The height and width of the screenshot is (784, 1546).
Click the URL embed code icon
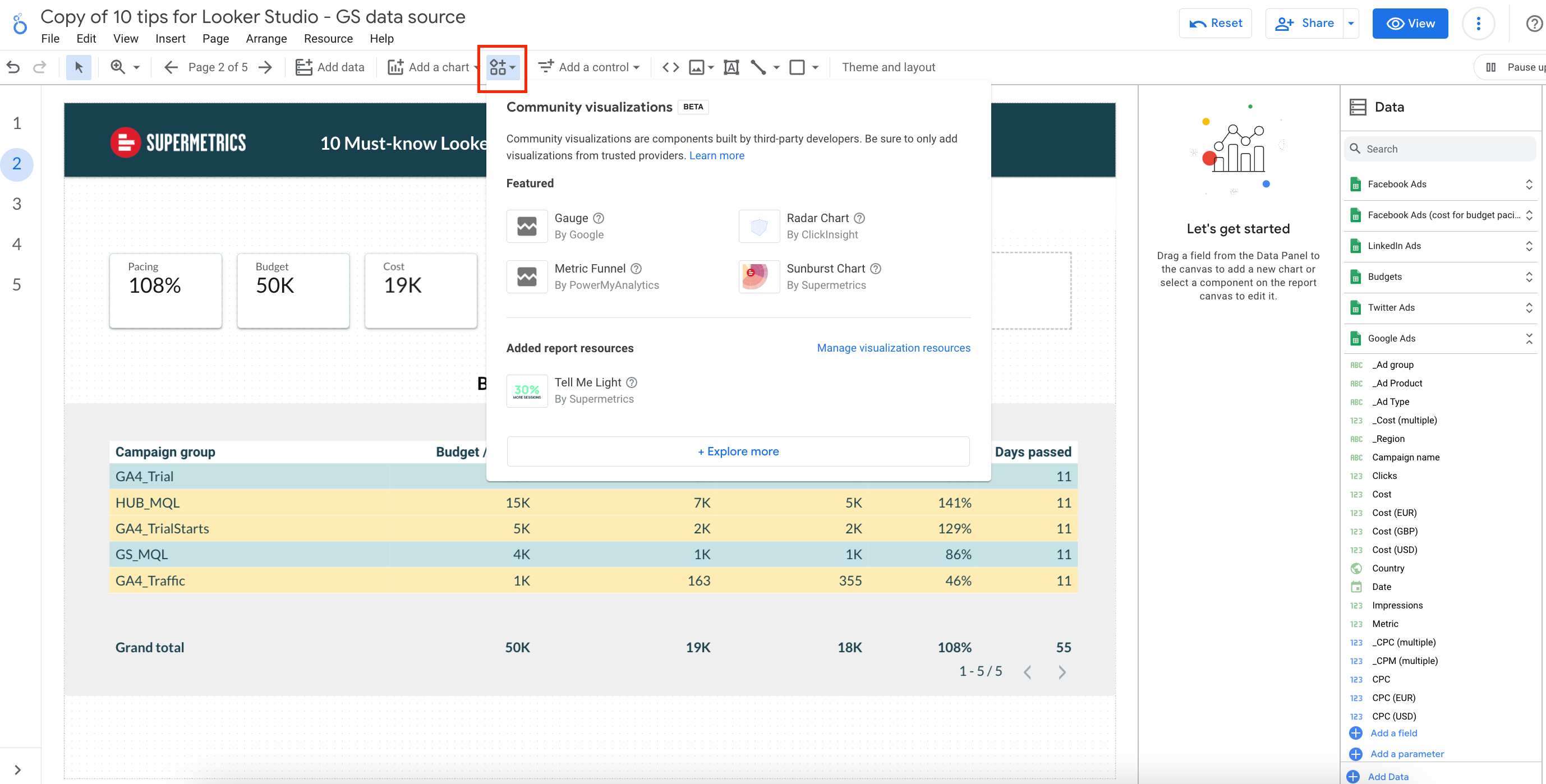pyautogui.click(x=670, y=67)
